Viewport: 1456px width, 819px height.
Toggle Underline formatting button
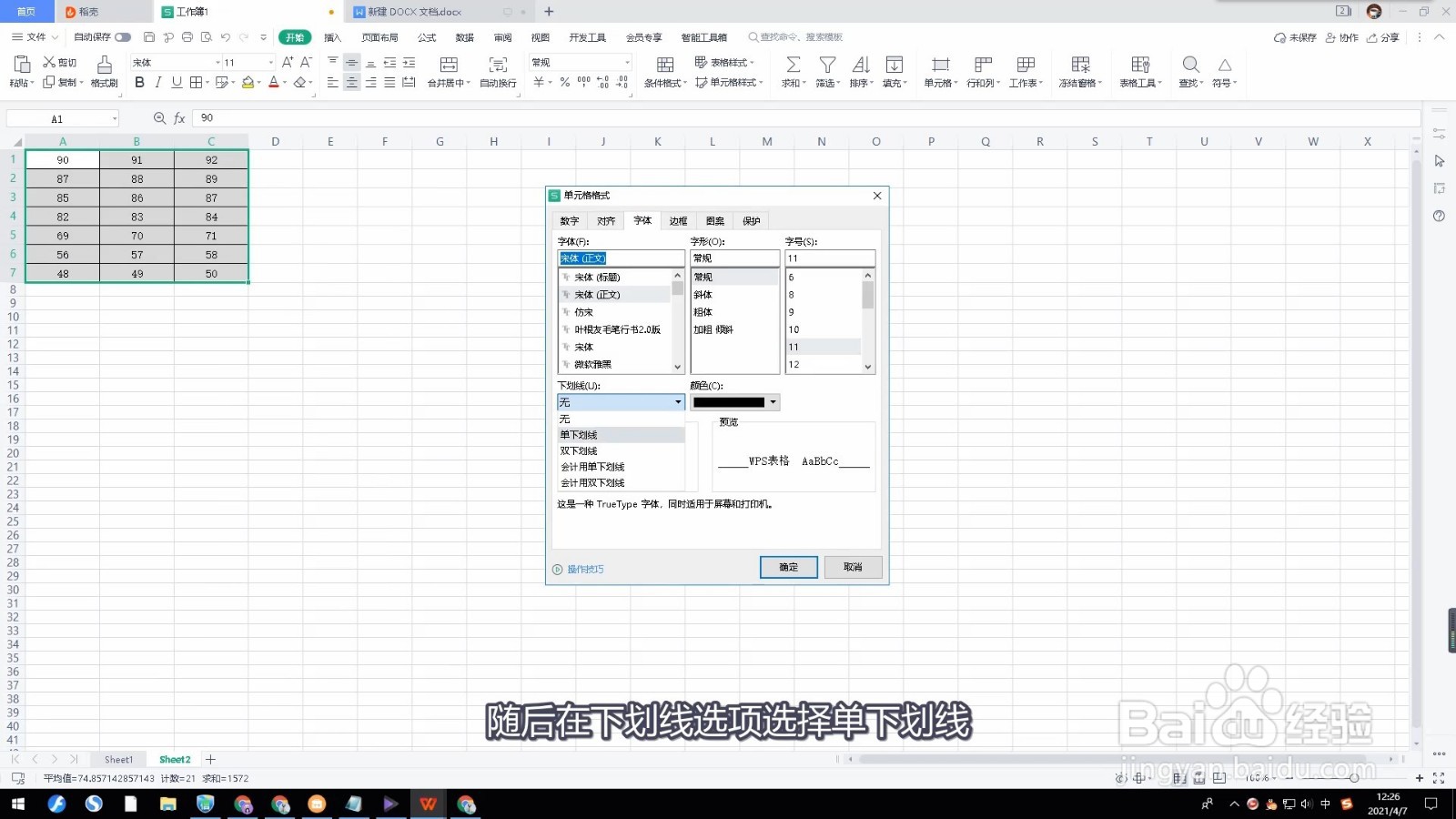(177, 83)
